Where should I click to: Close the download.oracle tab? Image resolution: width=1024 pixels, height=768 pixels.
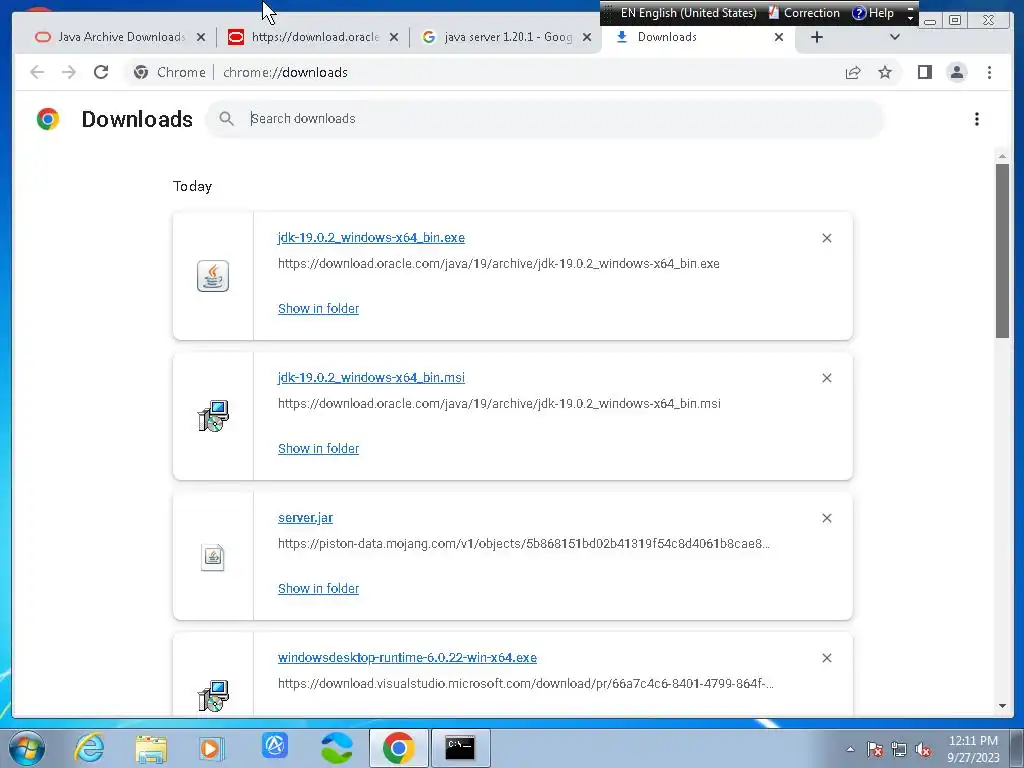[394, 37]
